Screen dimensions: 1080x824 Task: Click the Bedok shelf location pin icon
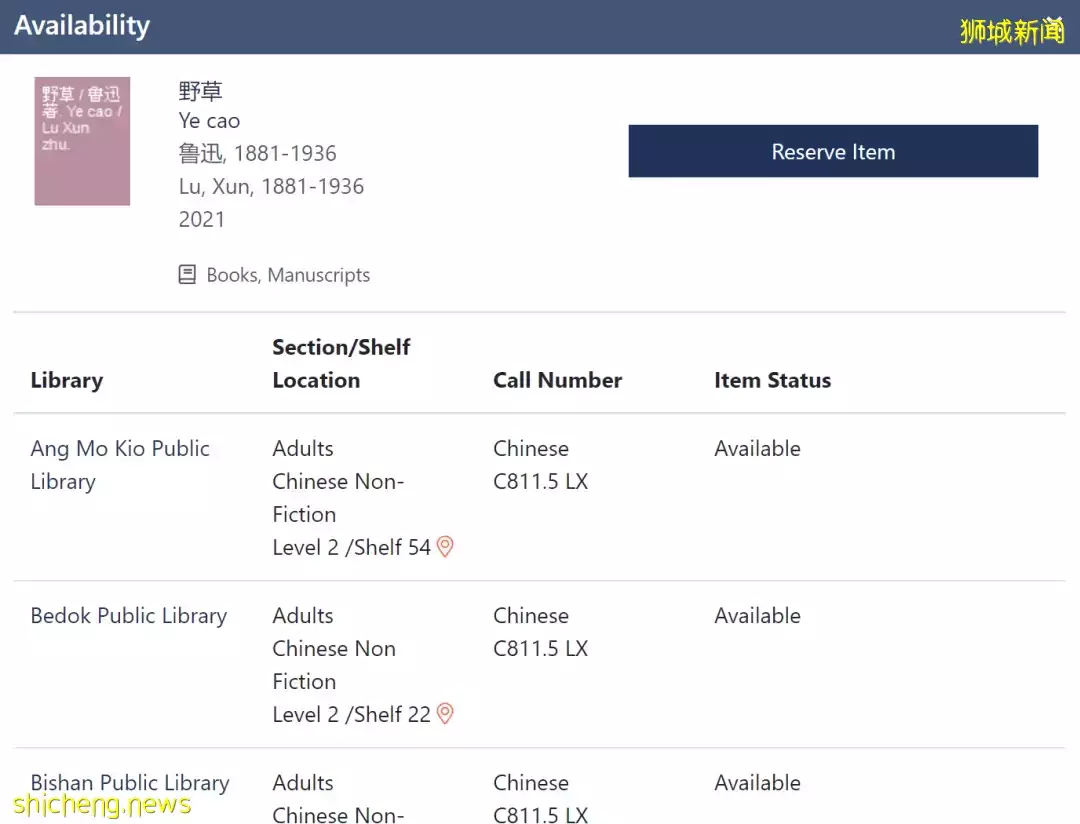(445, 714)
